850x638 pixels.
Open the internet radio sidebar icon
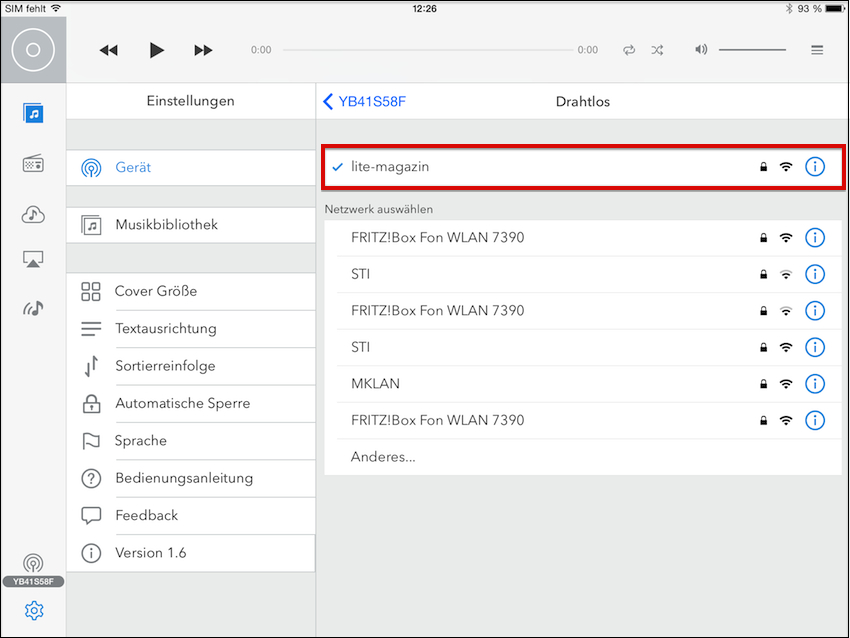coord(34,164)
